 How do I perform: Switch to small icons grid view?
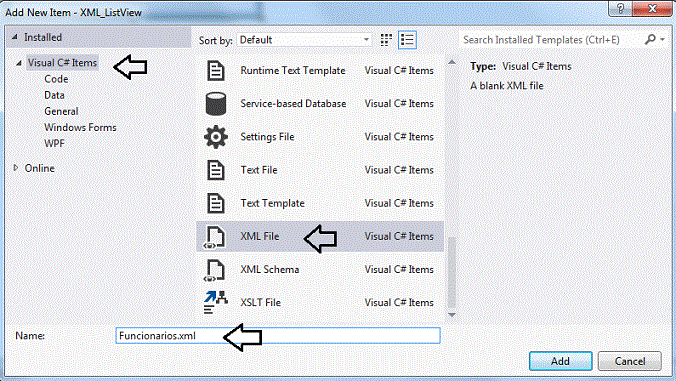386,40
